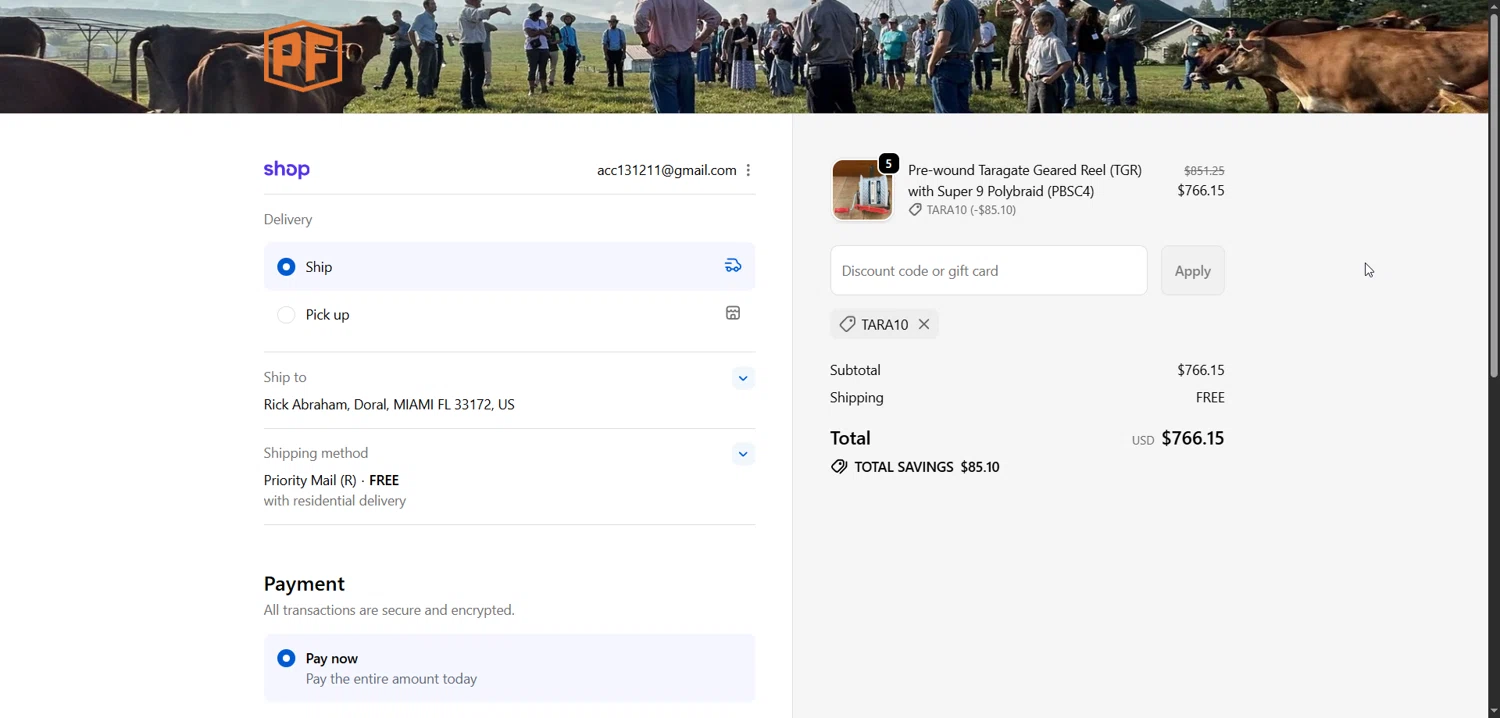Click the email acc131211@gmail.com
This screenshot has height=718, width=1500.
click(x=667, y=170)
